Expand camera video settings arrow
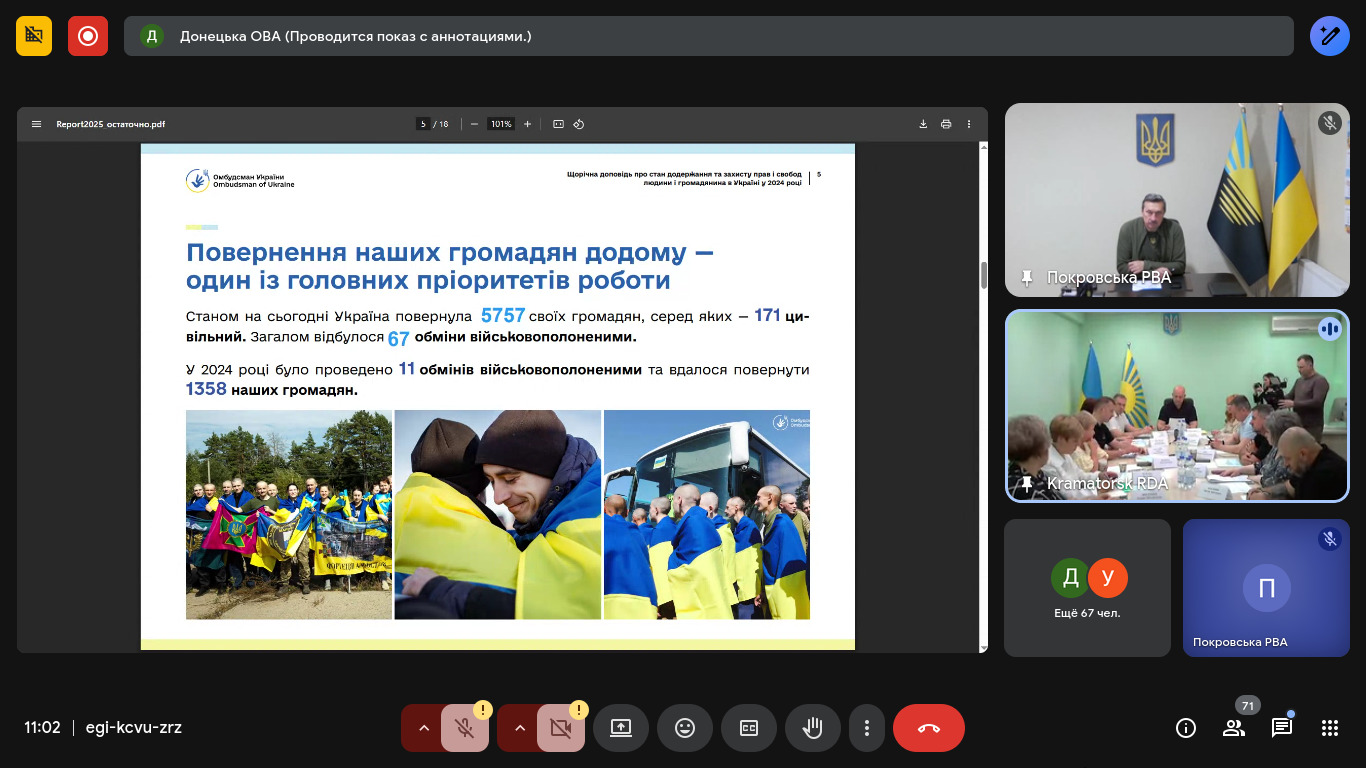 tap(520, 728)
